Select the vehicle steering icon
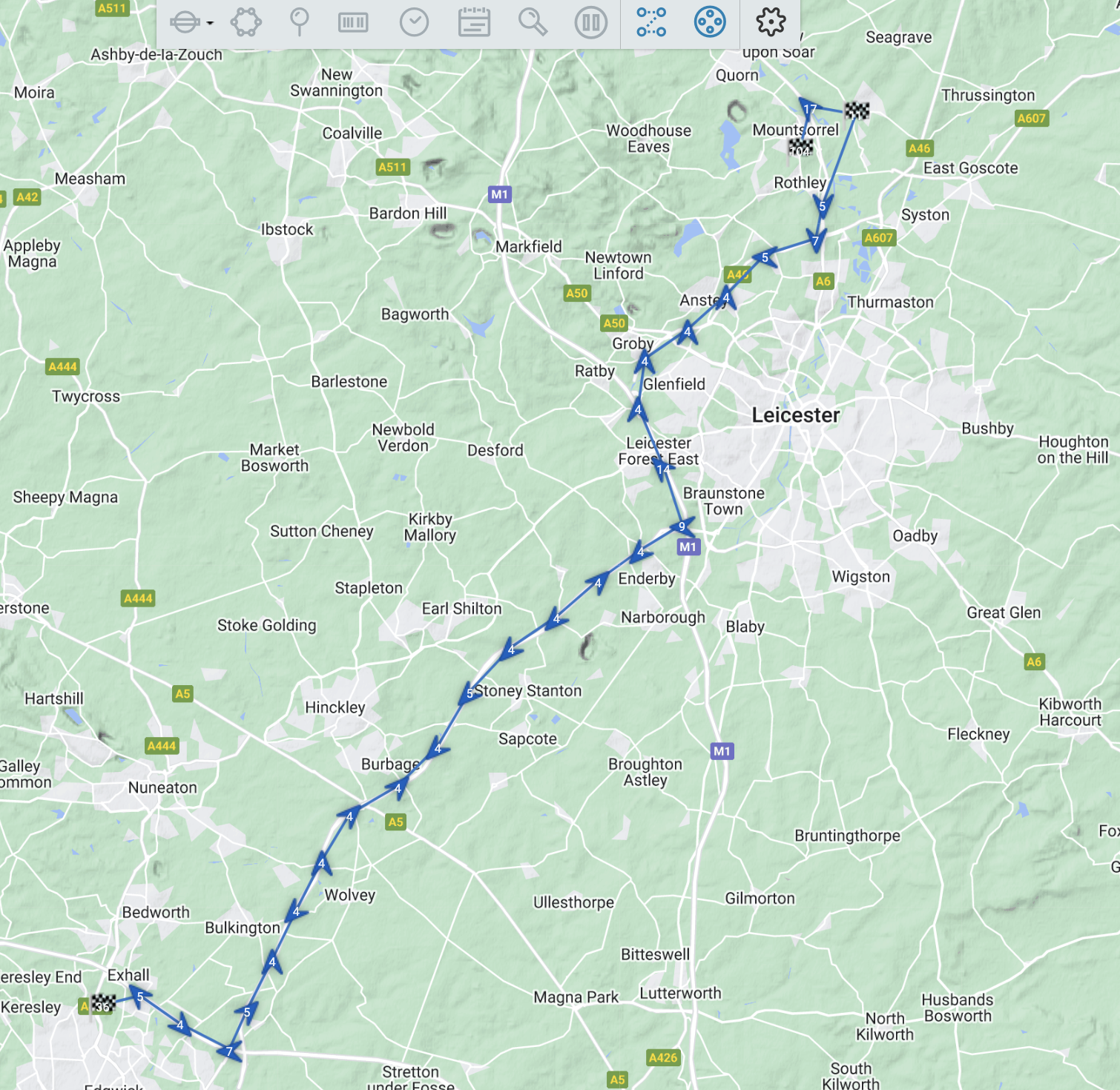The image size is (1120, 1090). tap(185, 22)
